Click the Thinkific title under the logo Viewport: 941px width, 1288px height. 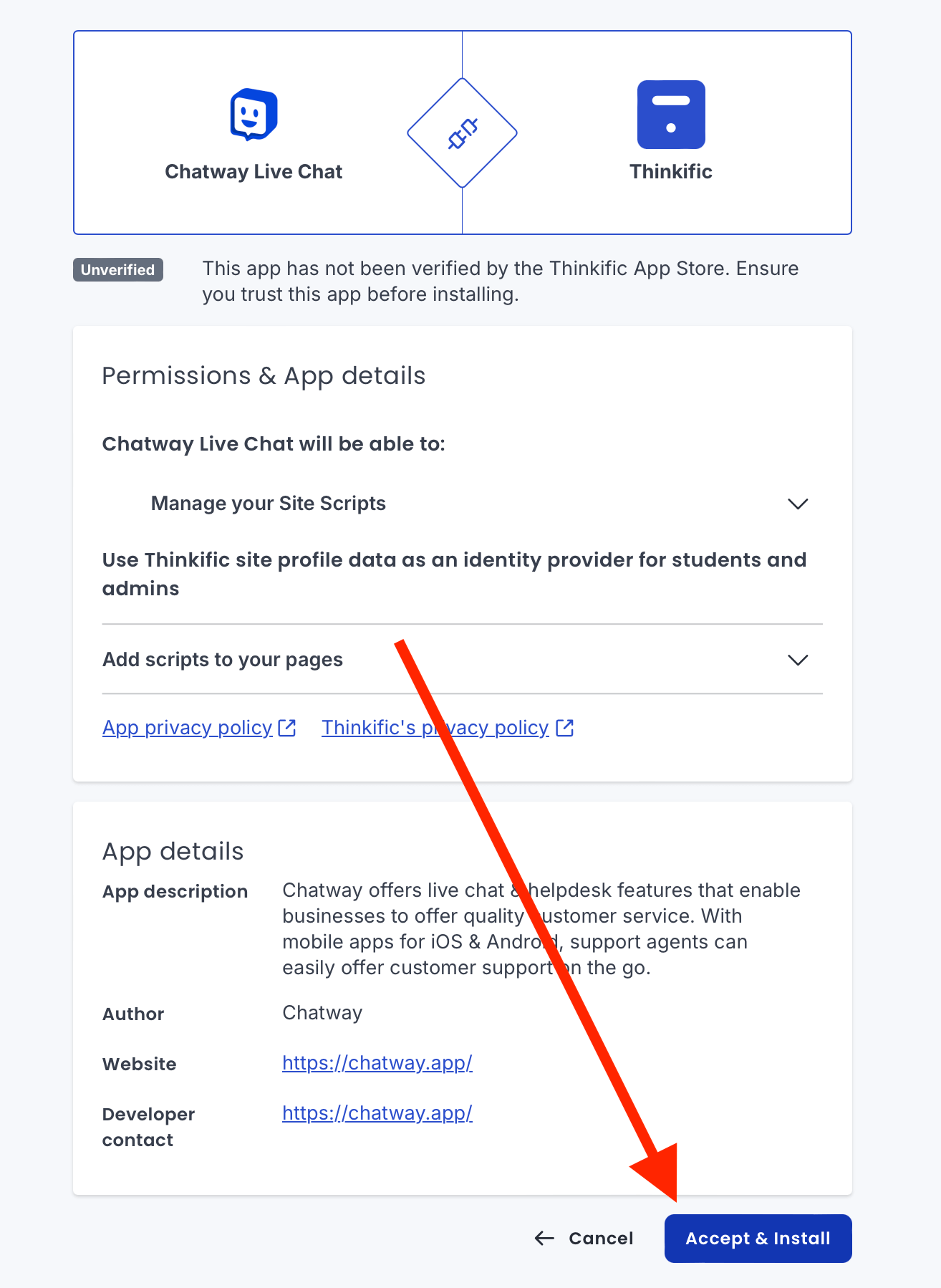(x=671, y=172)
